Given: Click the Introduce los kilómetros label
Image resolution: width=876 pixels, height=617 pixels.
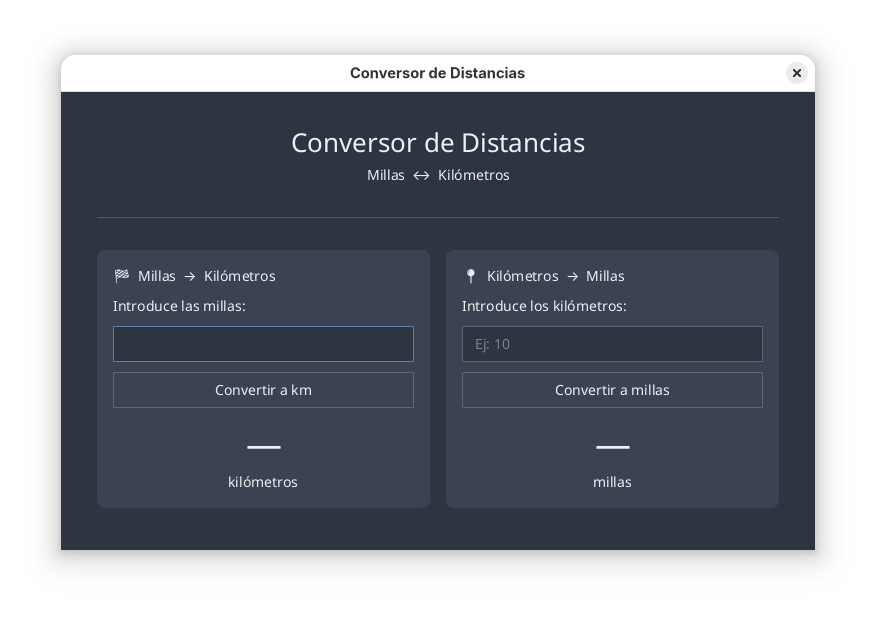Looking at the screenshot, I should tap(544, 306).
